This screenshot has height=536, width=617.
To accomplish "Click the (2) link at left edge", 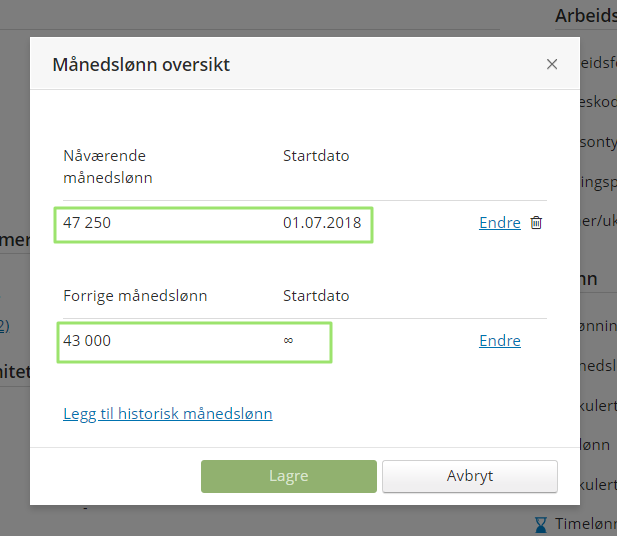I will point(4,325).
